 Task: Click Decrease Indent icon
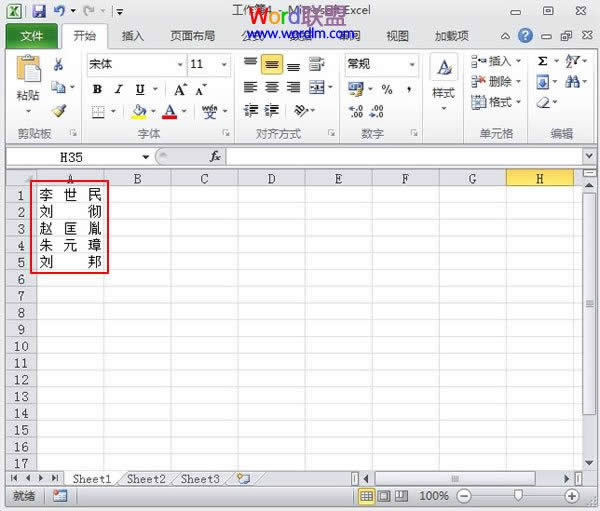pos(251,111)
